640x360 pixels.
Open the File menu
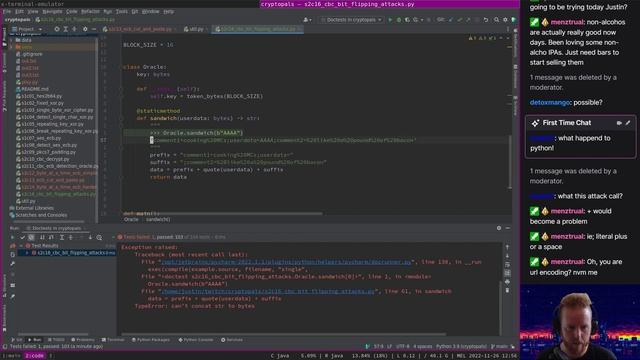[7, 11]
